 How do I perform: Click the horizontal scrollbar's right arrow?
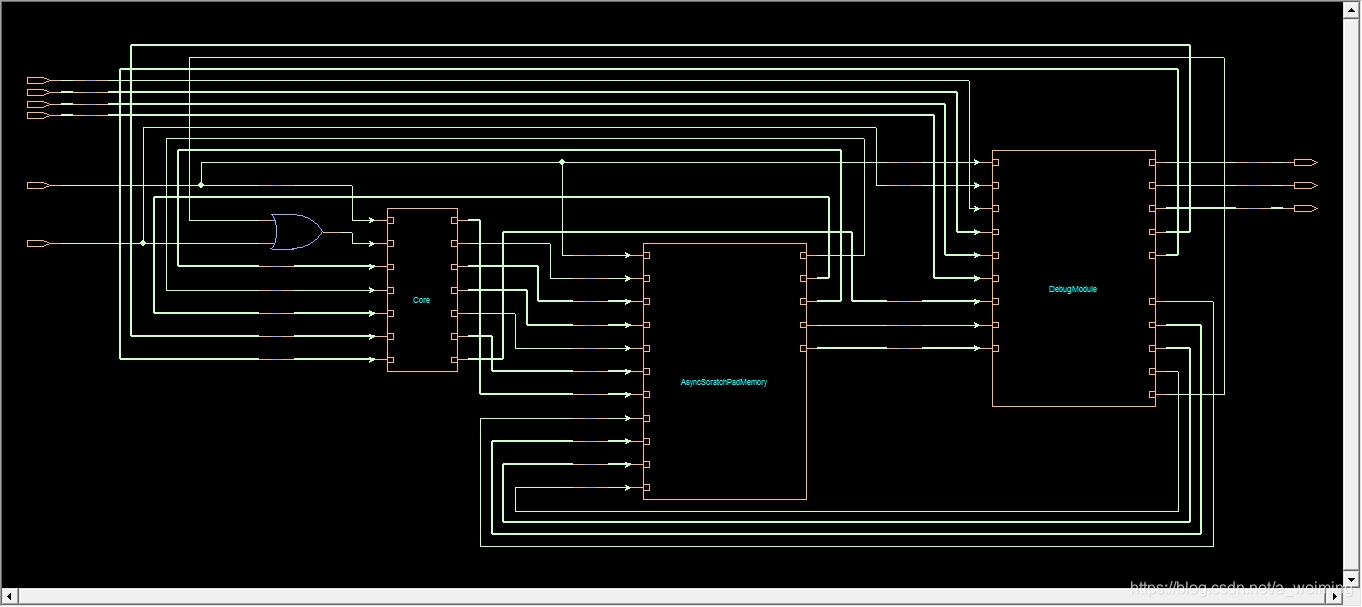tap(1335, 597)
